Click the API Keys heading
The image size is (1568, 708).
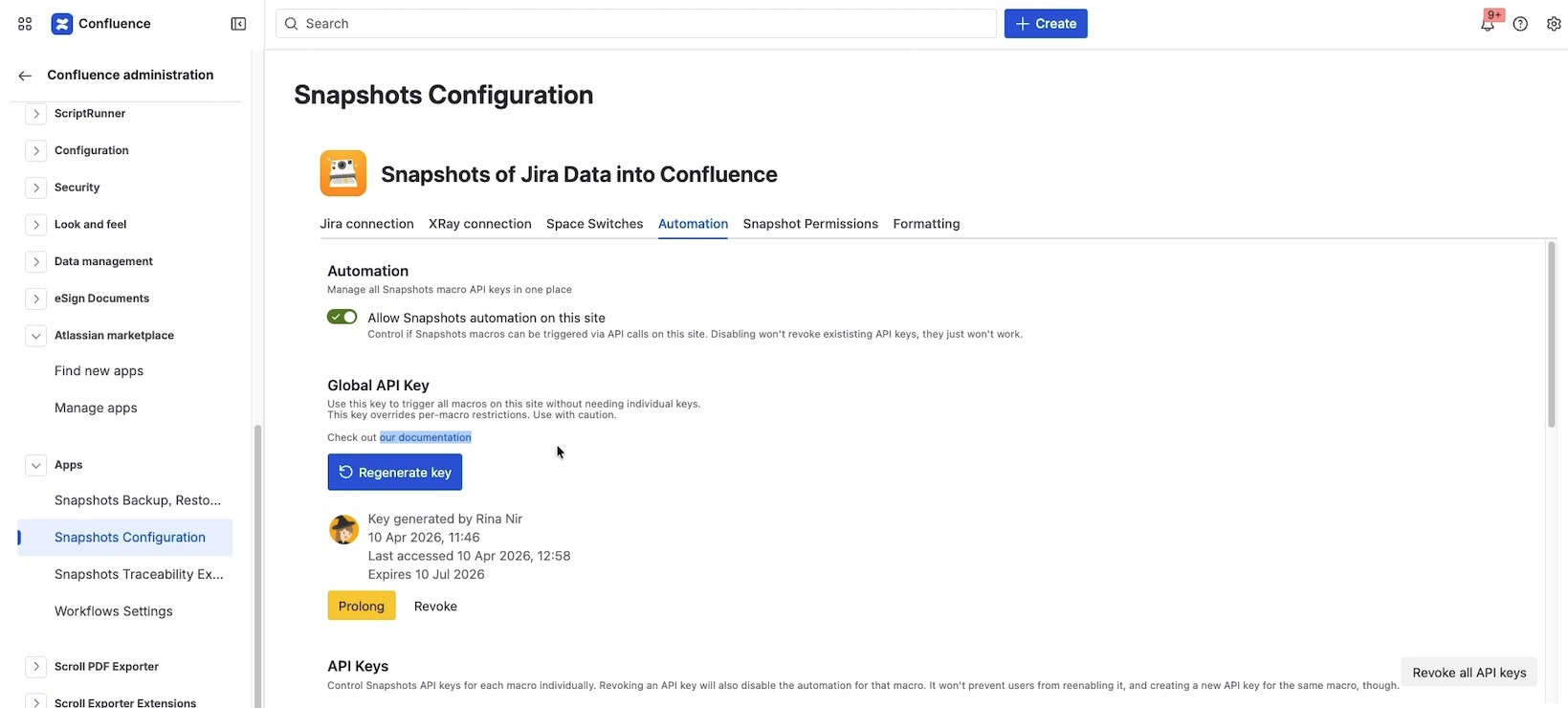coord(358,666)
